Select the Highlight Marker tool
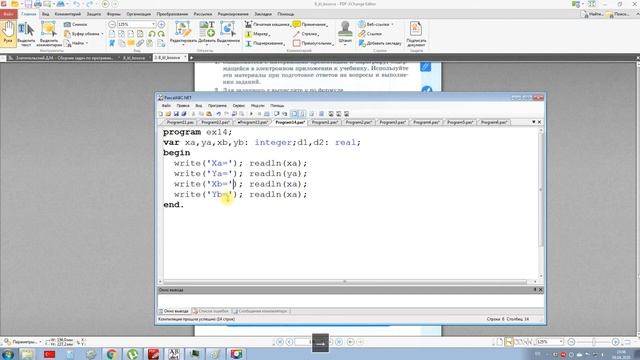Screen dimensions: 640x360 tap(258, 34)
